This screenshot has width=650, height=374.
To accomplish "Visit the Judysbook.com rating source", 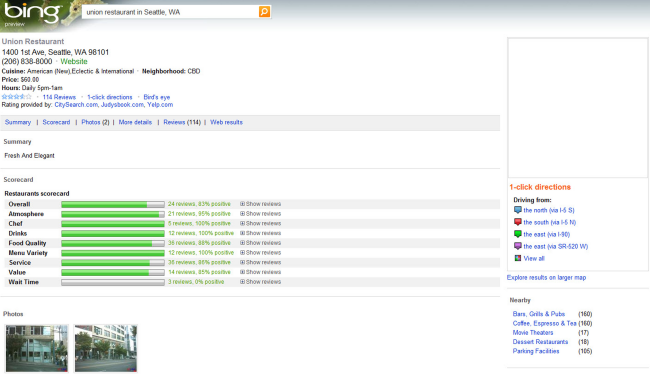I will tap(123, 105).
